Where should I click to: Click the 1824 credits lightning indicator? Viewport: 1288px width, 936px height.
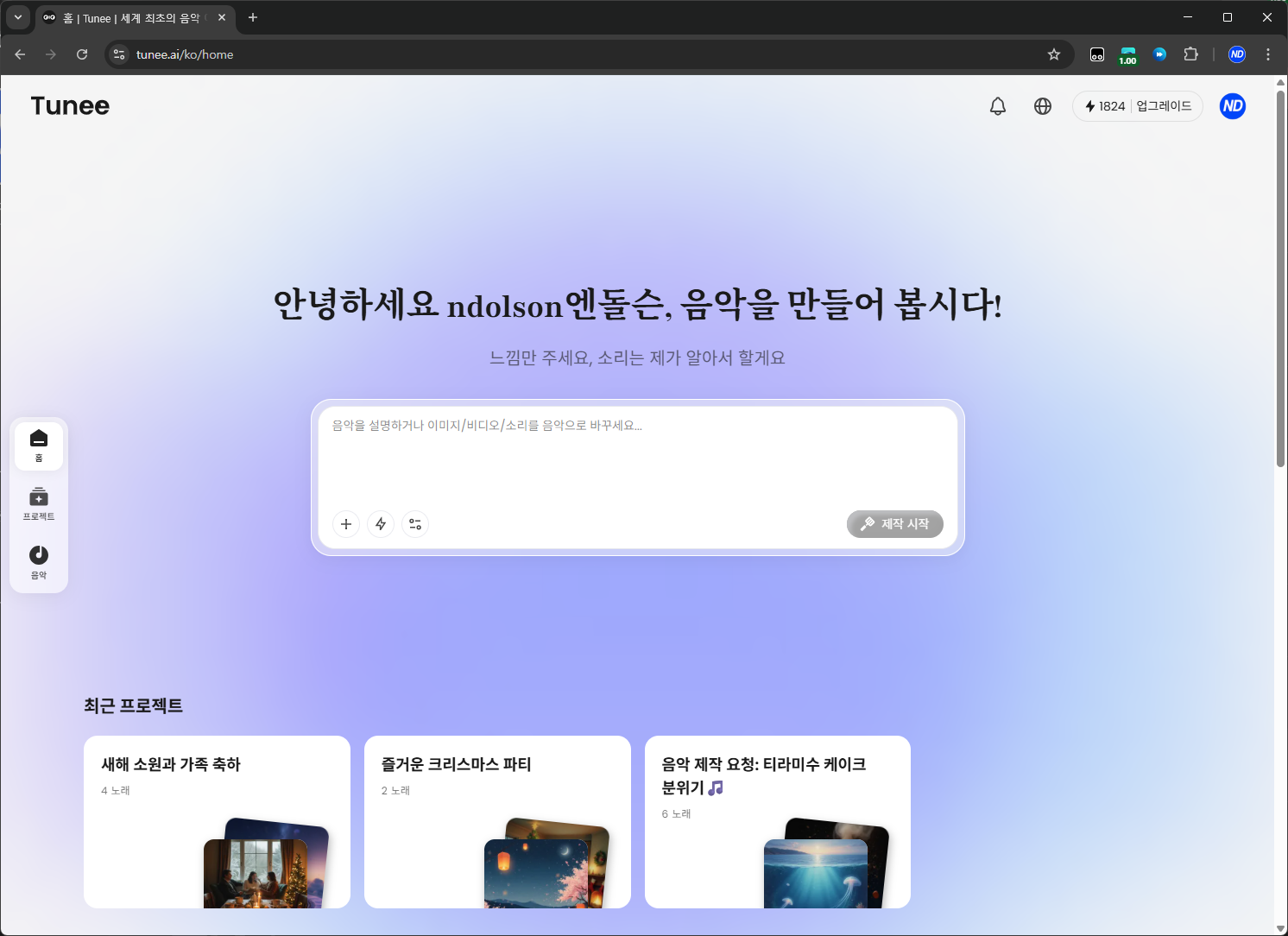1105,106
